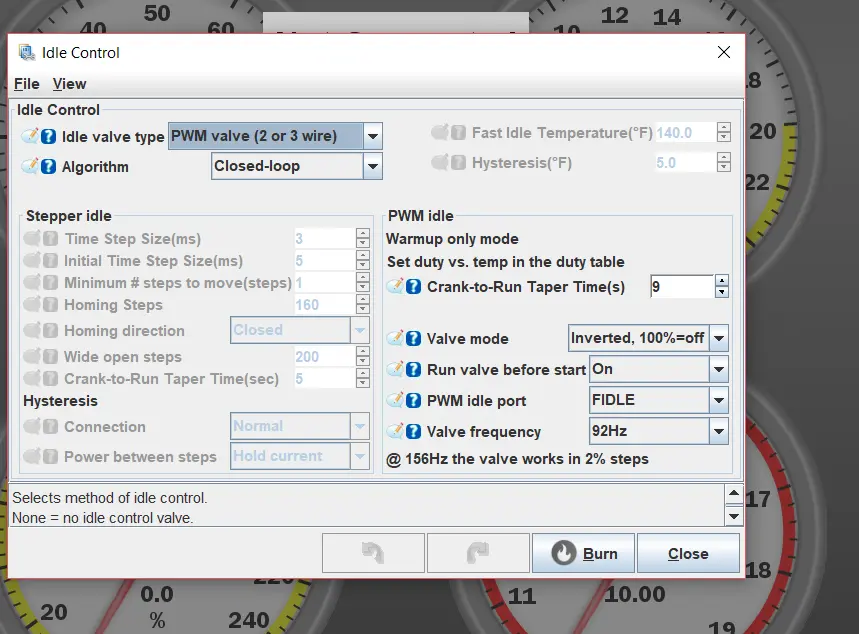Click help icon for Minimum # steps to move

50,283
